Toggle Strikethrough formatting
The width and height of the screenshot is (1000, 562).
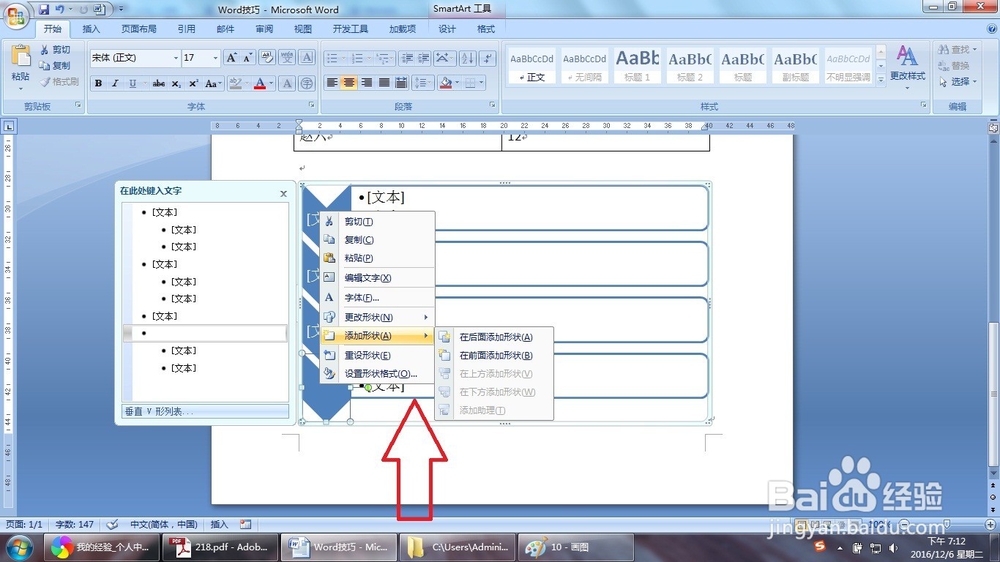click(159, 83)
